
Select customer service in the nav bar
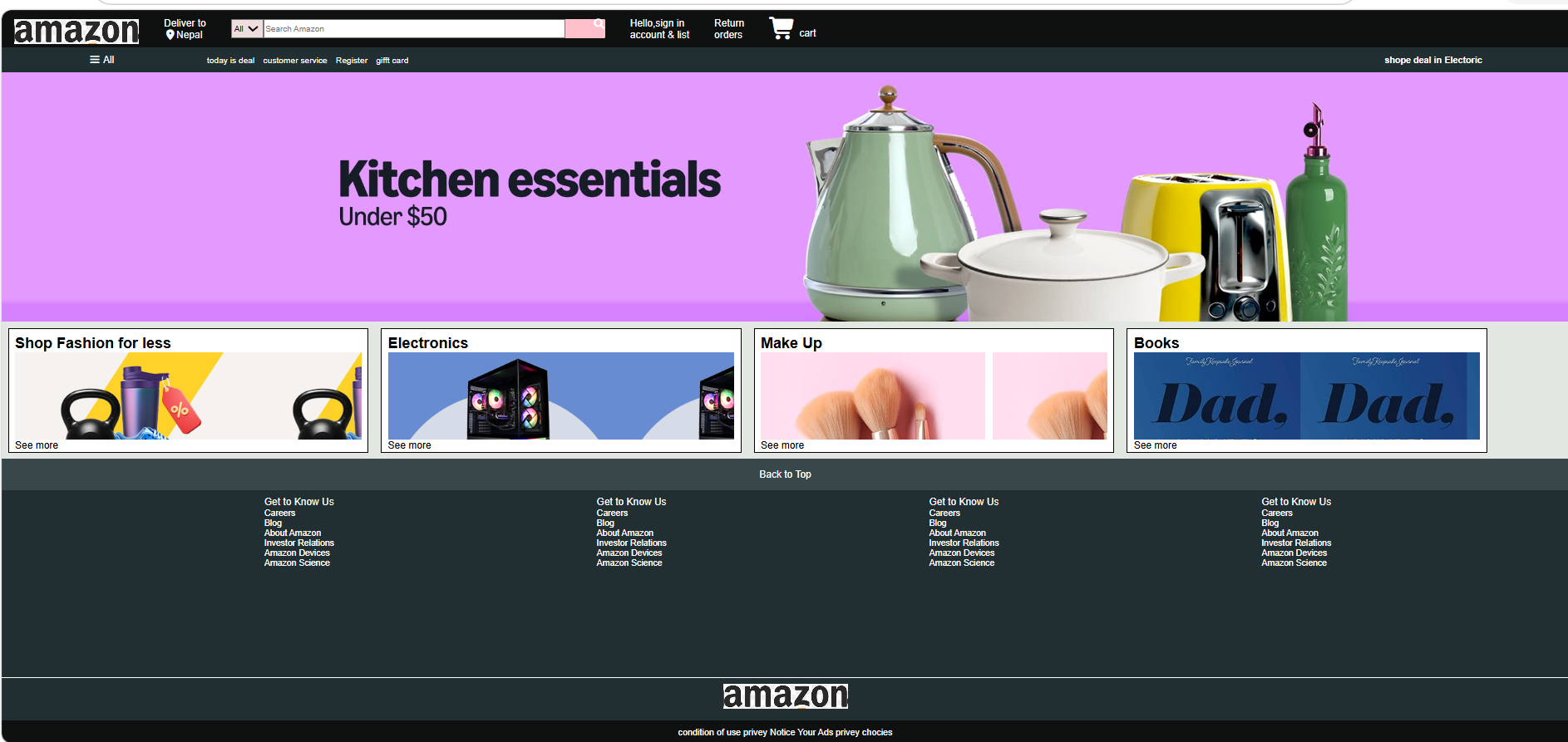295,61
